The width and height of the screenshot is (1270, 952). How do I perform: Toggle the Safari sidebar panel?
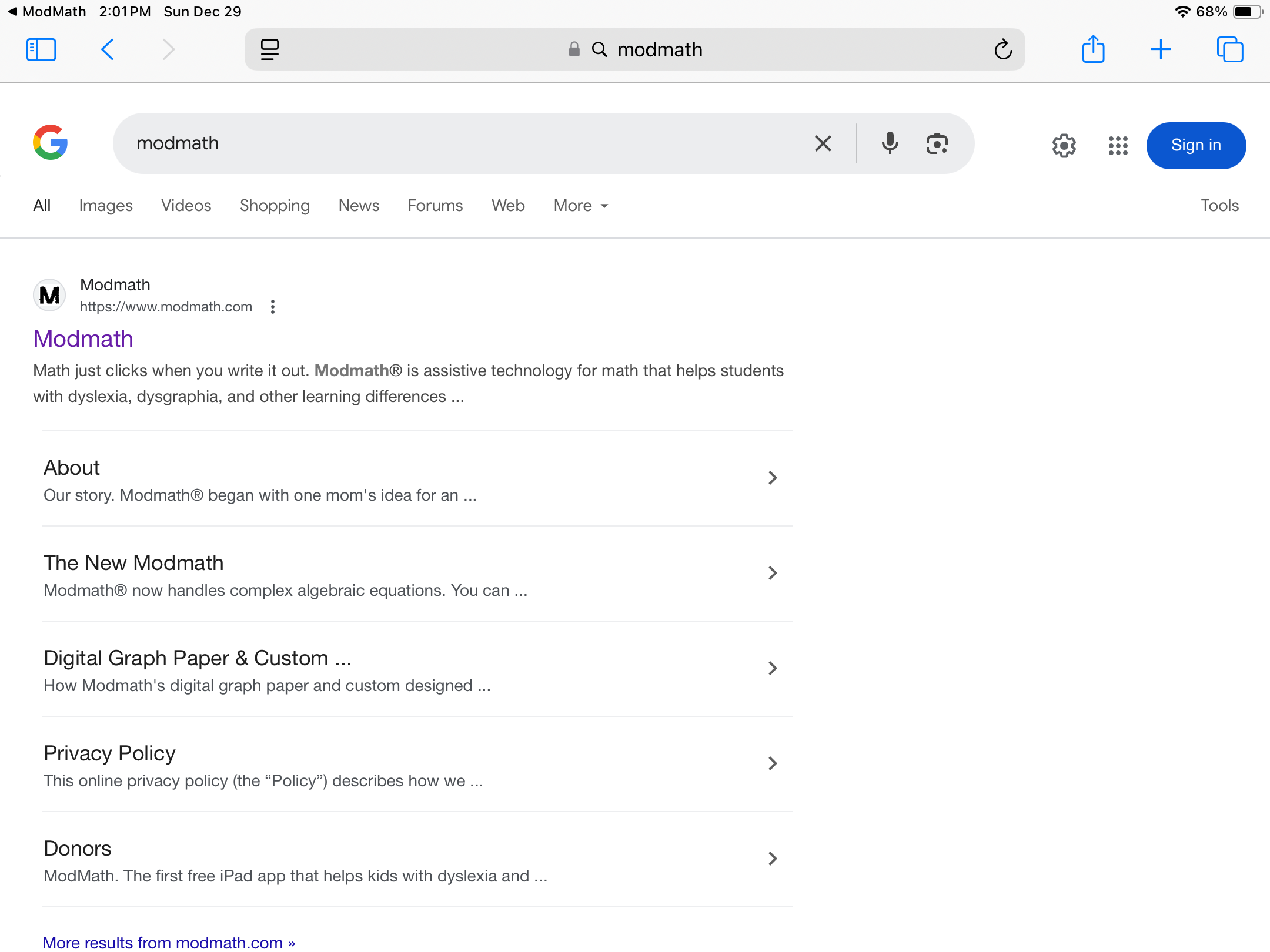tap(41, 49)
